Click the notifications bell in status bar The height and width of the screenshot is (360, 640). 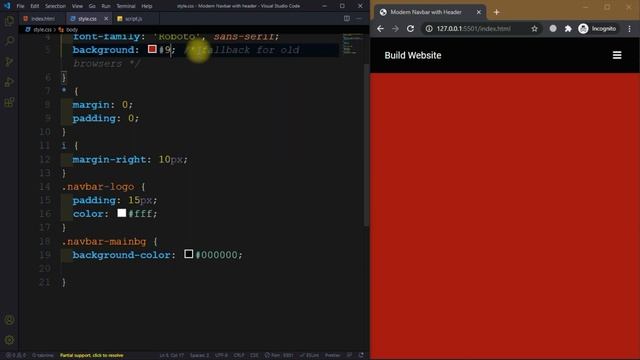361,356
